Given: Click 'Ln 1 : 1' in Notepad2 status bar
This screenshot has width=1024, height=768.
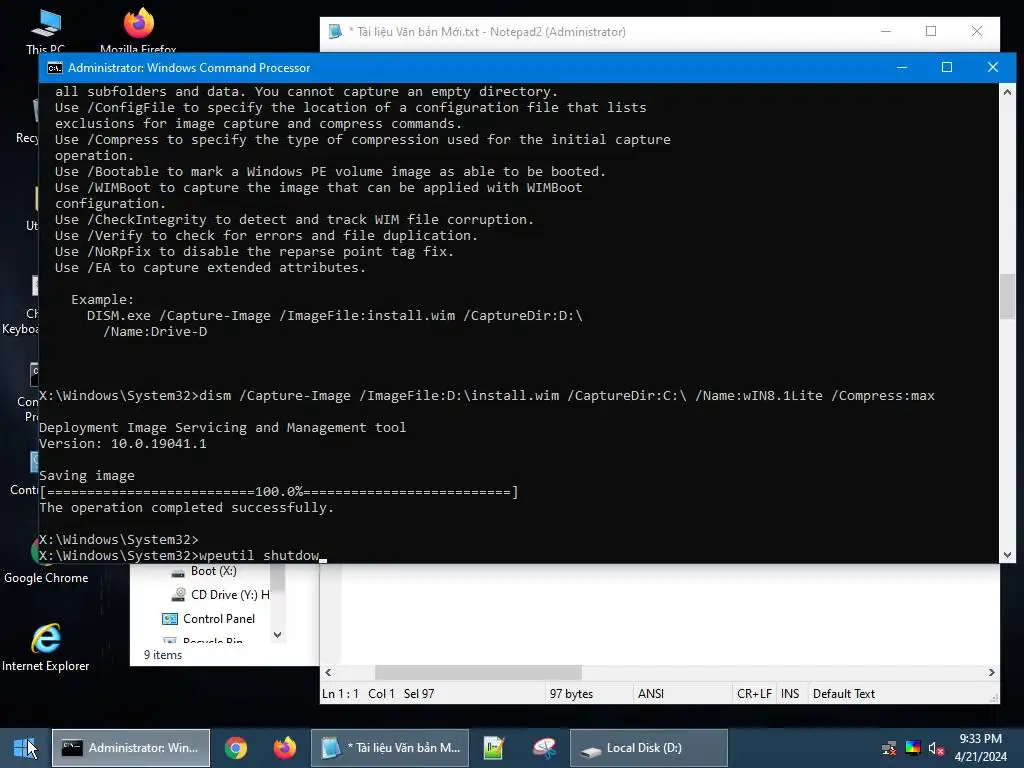Looking at the screenshot, I should point(340,694).
